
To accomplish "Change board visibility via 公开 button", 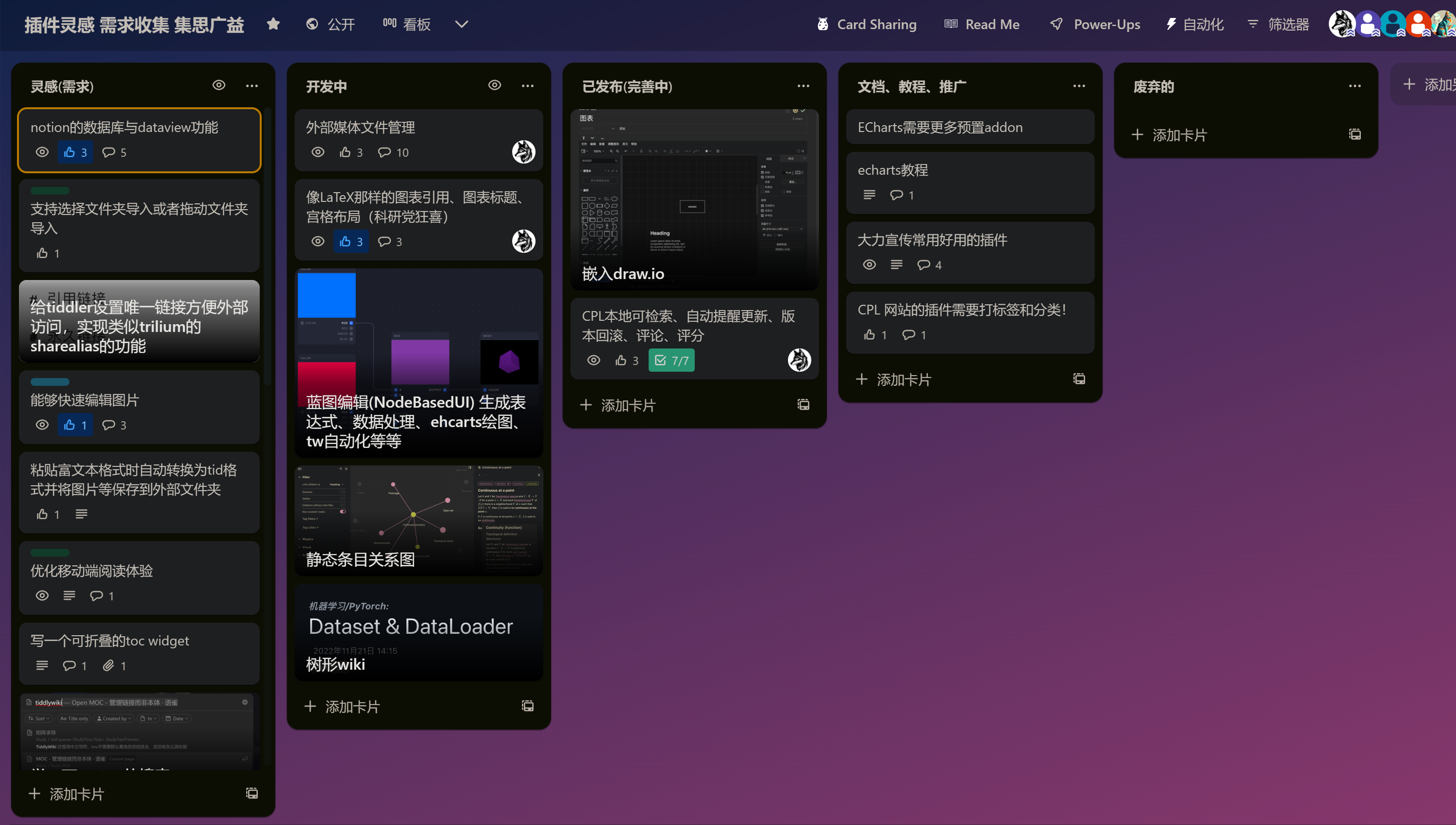I will pos(331,24).
